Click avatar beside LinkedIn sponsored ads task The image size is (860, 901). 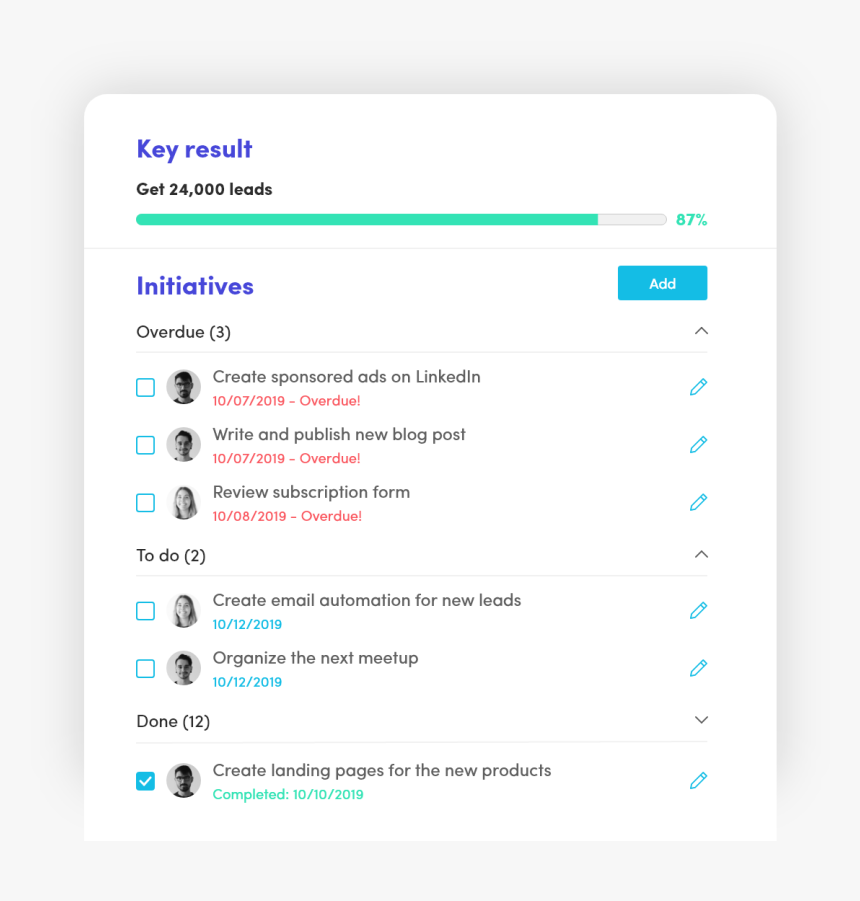183,387
